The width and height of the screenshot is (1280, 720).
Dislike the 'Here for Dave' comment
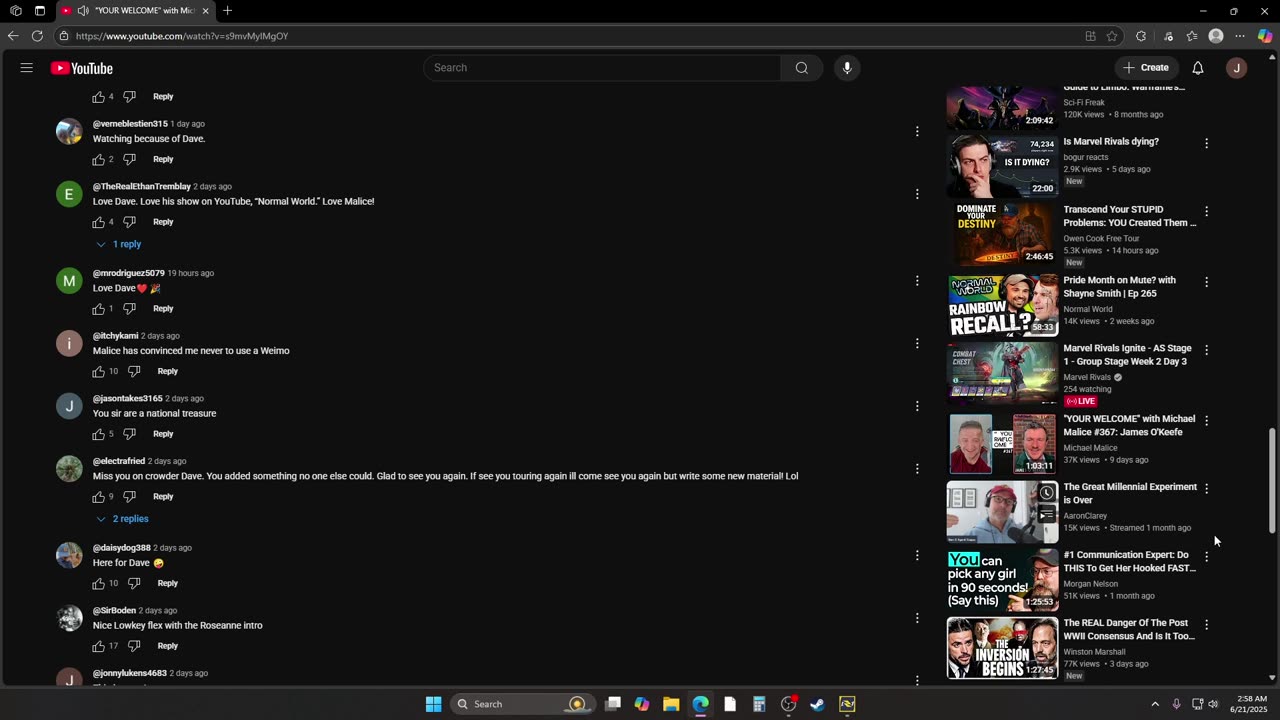[134, 583]
